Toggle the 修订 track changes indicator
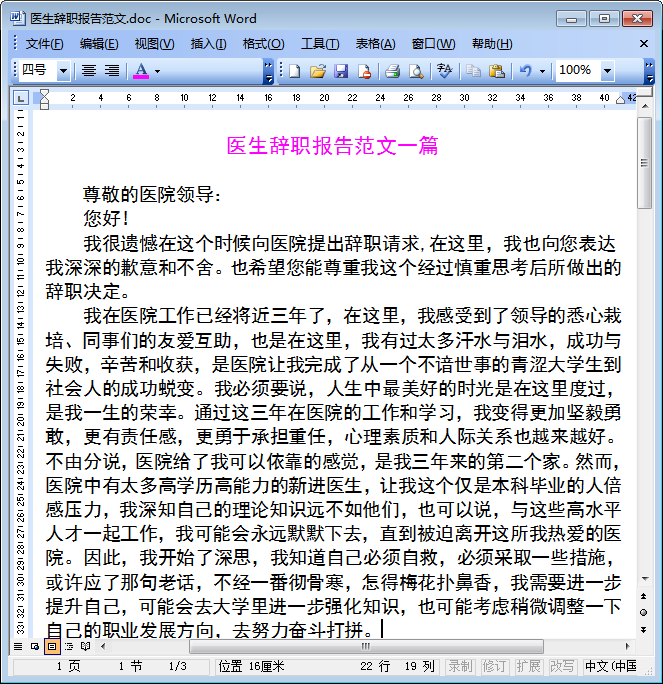This screenshot has width=663, height=684. [x=494, y=666]
